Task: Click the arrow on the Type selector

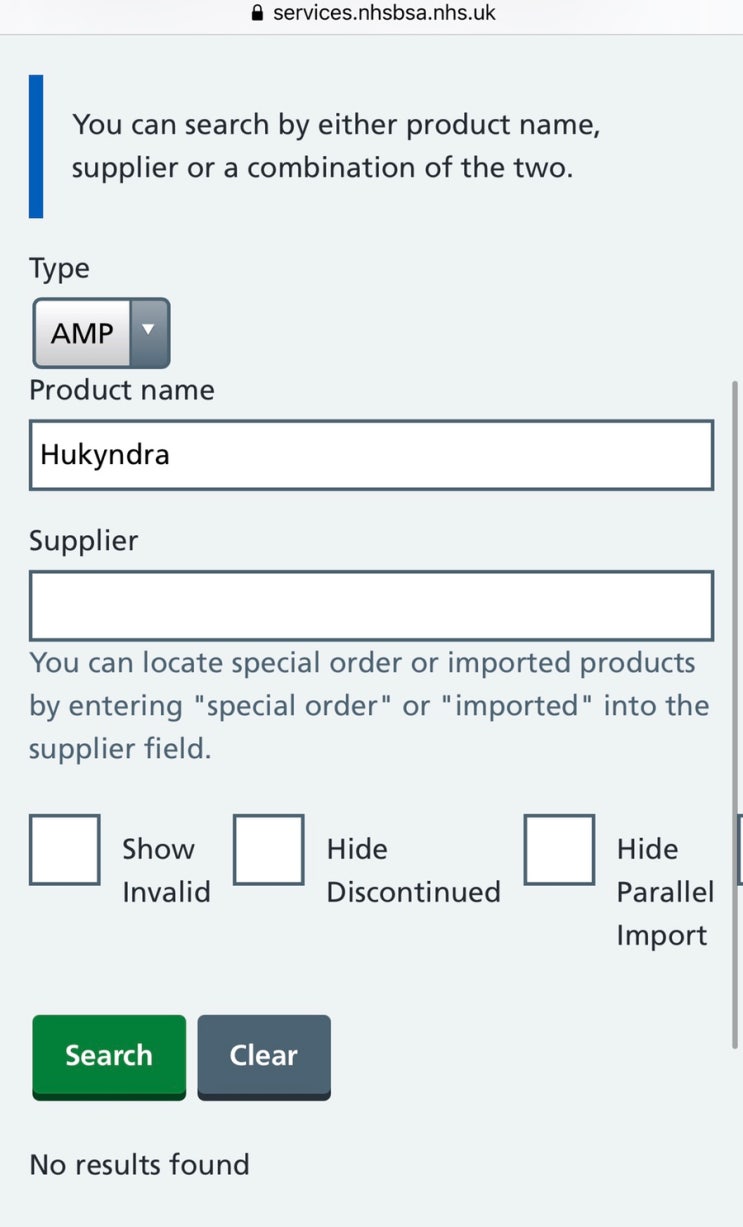Action: [148, 332]
